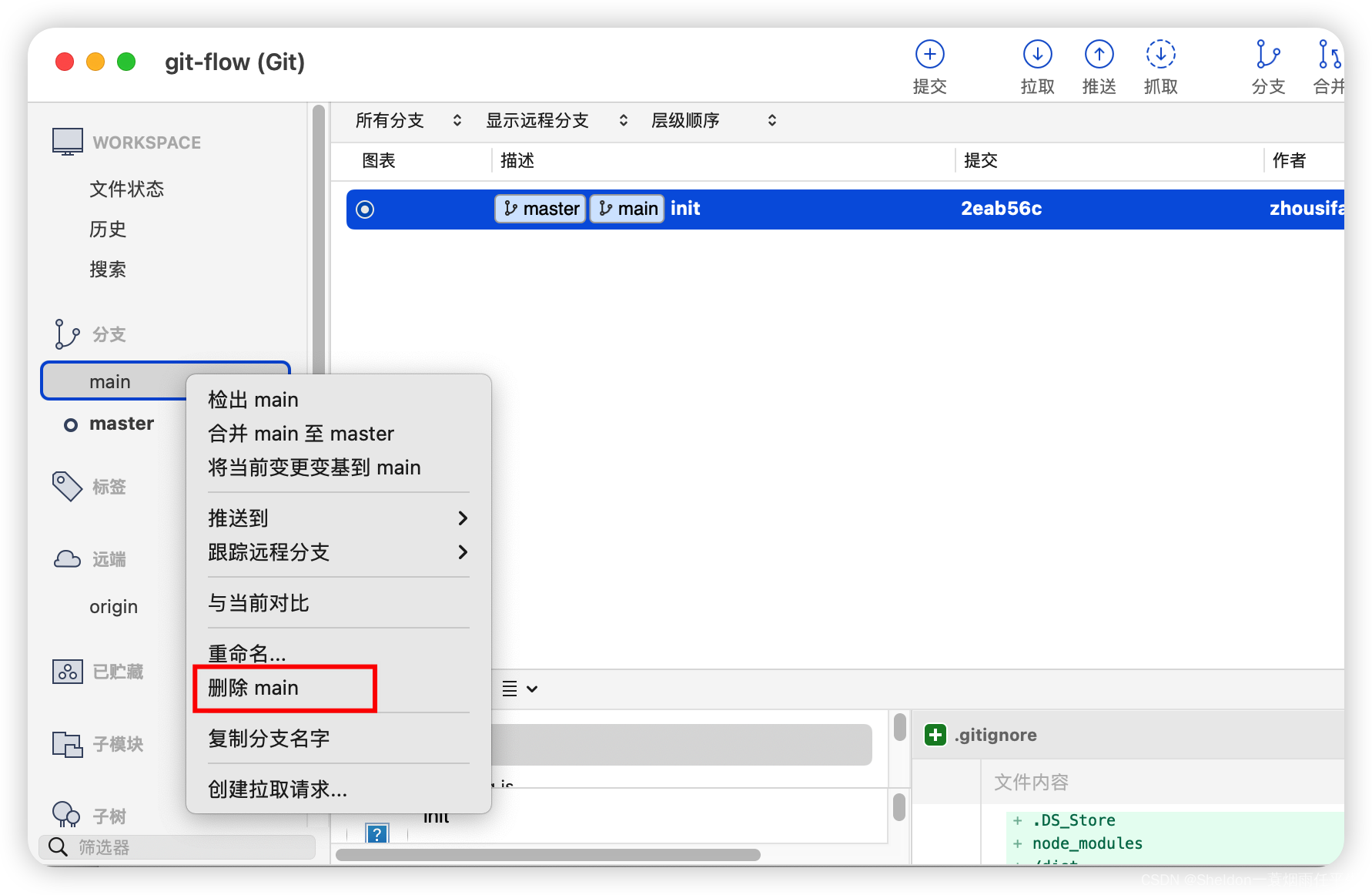This screenshot has height=895, width=1372.
Task: Open the list view options dropdown
Action: pyautogui.click(x=520, y=689)
